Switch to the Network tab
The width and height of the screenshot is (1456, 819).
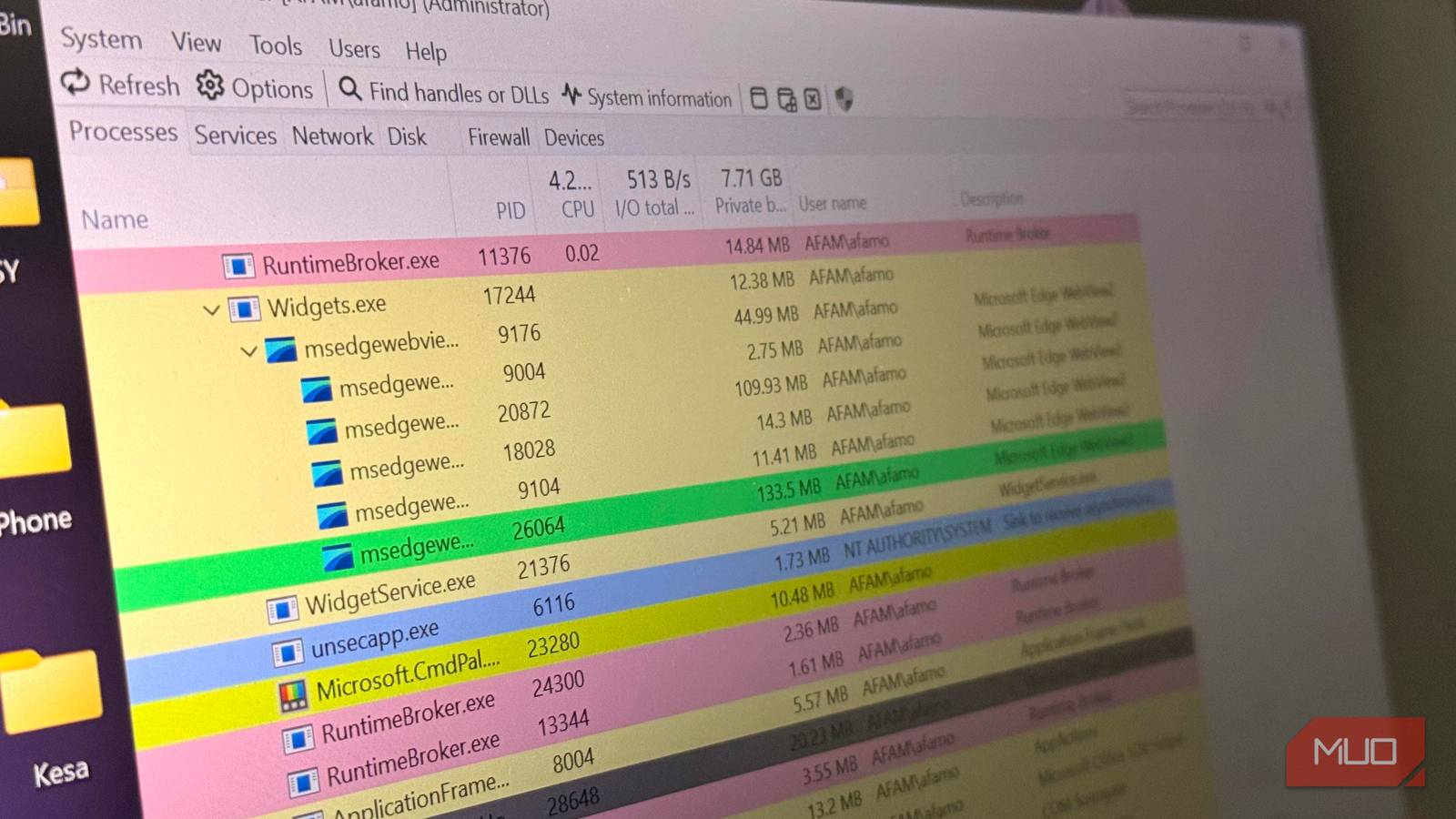332,136
